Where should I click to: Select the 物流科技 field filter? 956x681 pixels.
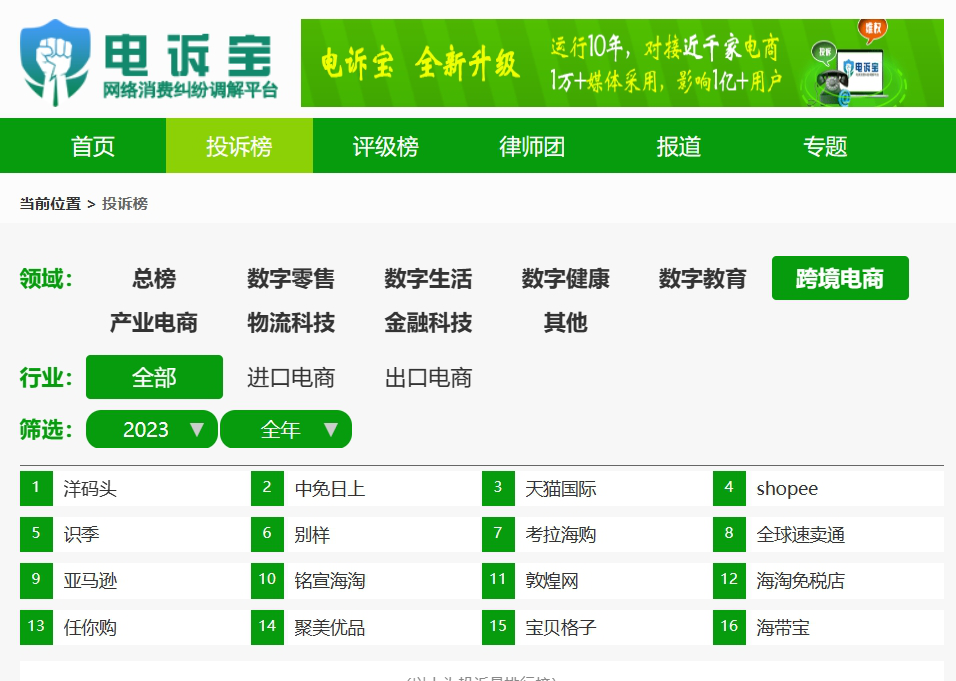(x=291, y=323)
